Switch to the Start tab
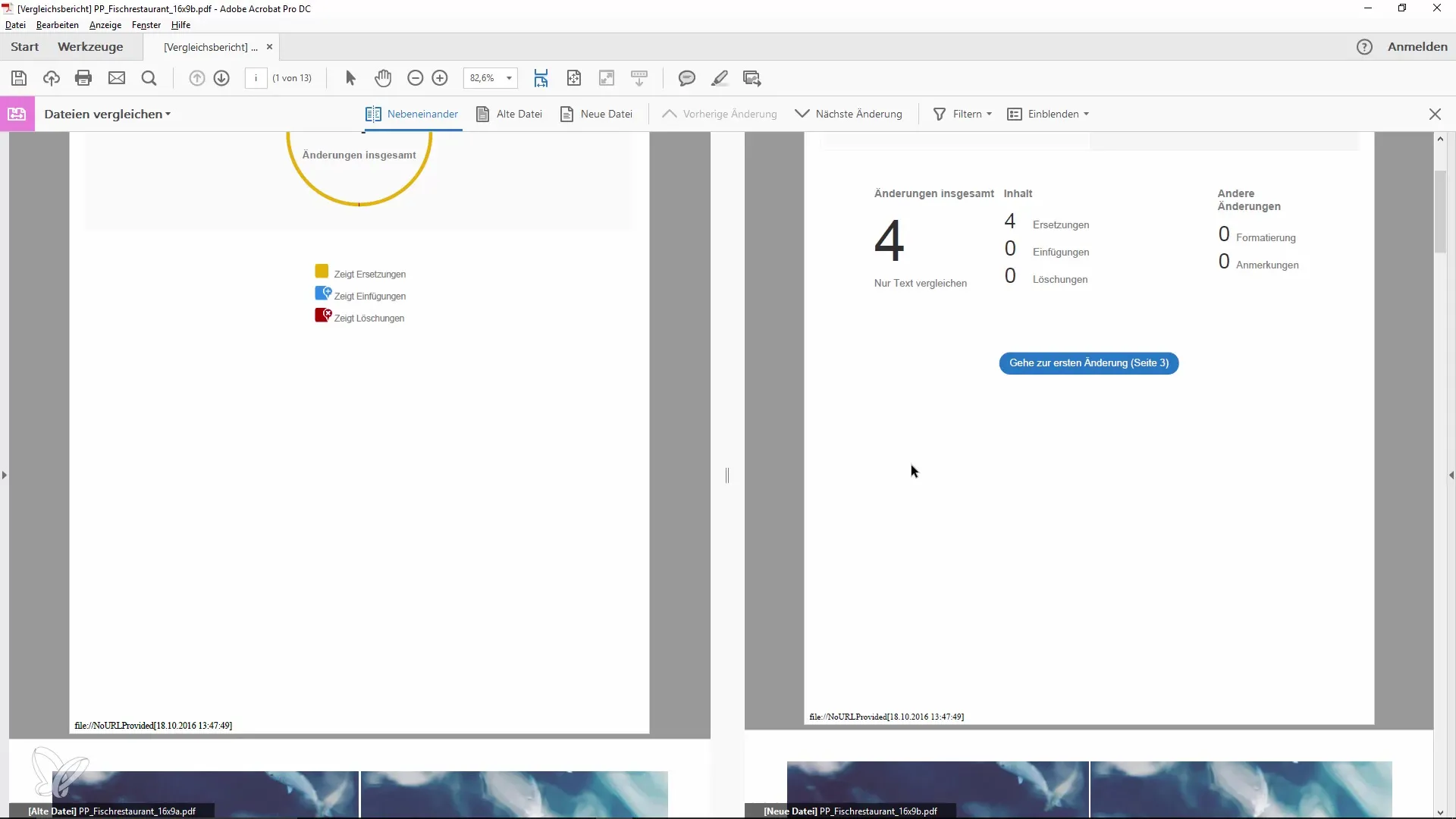This screenshot has width=1456, height=819. 25,47
